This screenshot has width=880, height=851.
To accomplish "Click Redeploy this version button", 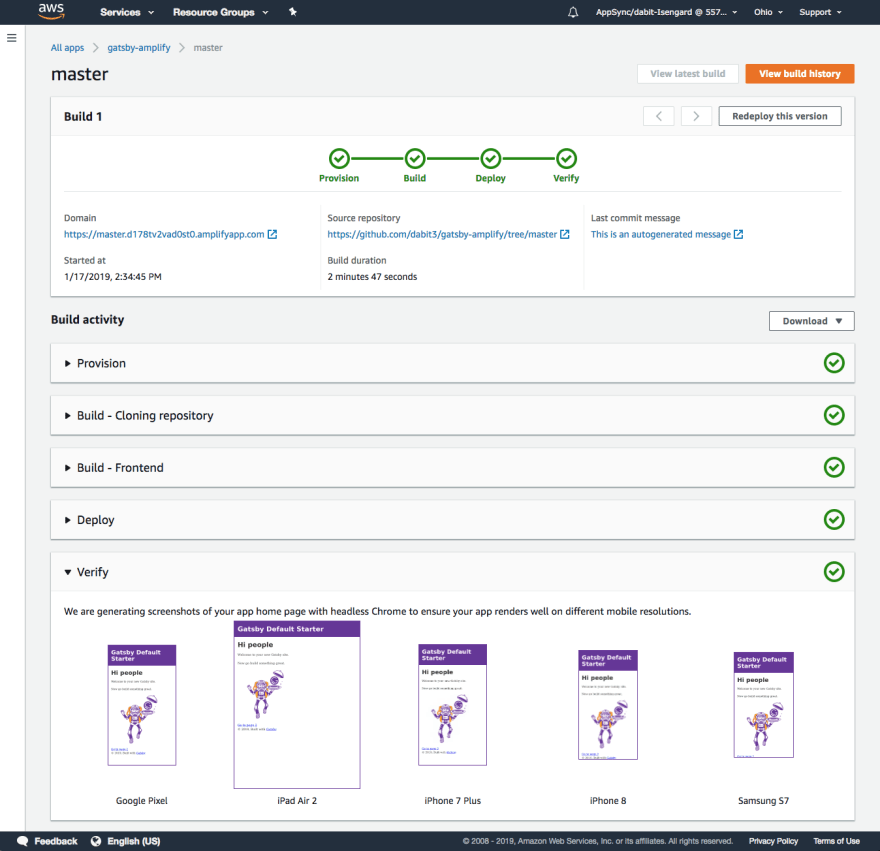I will pyautogui.click(x=780, y=116).
